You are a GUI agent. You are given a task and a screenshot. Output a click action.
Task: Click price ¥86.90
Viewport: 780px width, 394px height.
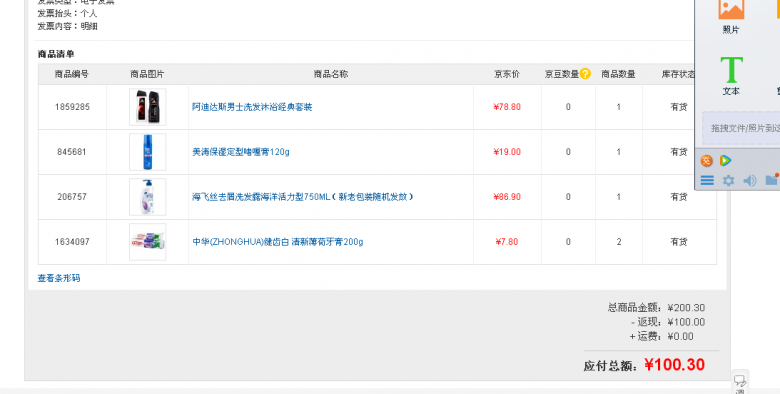pos(507,197)
